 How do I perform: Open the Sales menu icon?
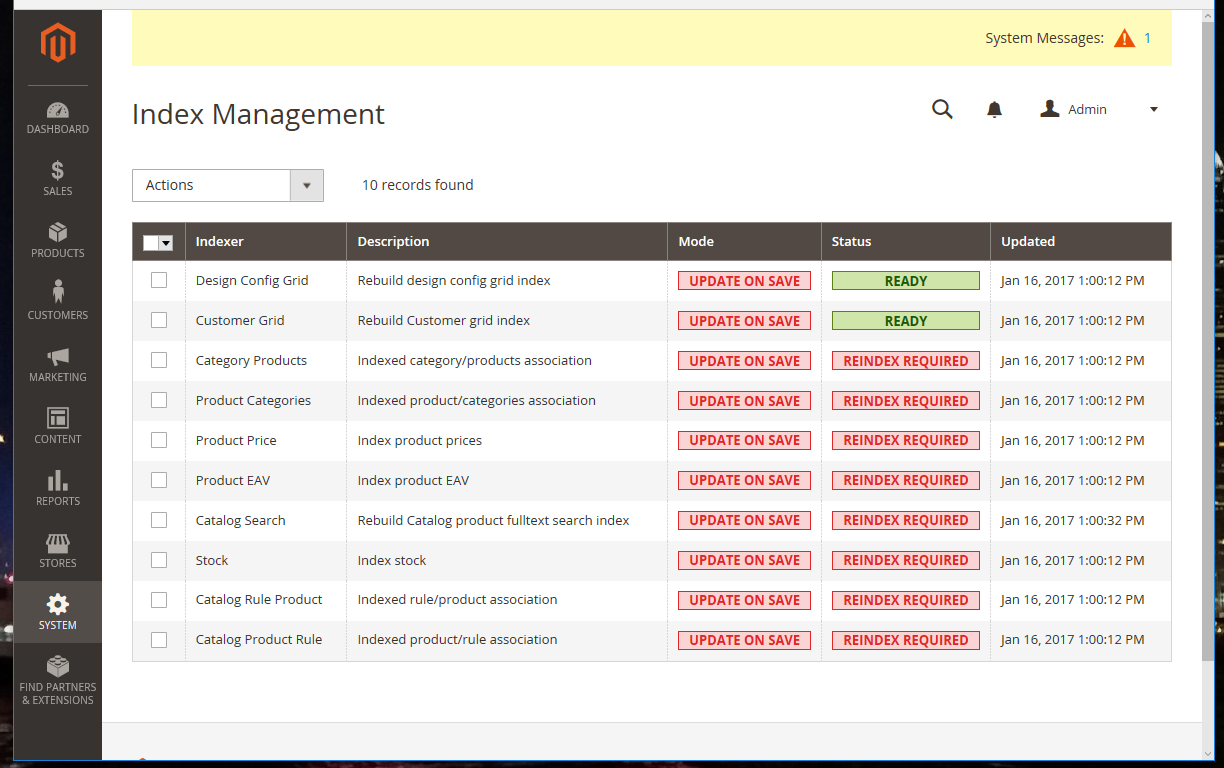pos(58,172)
